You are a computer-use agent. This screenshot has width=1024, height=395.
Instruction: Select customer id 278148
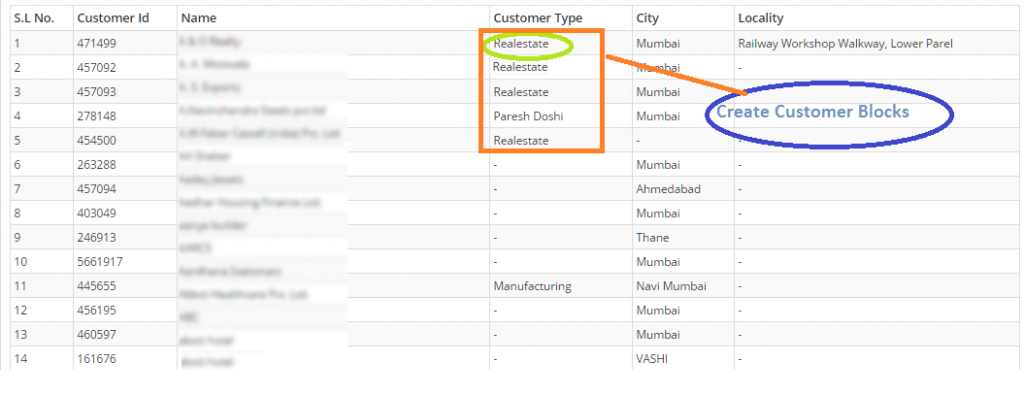(97, 116)
